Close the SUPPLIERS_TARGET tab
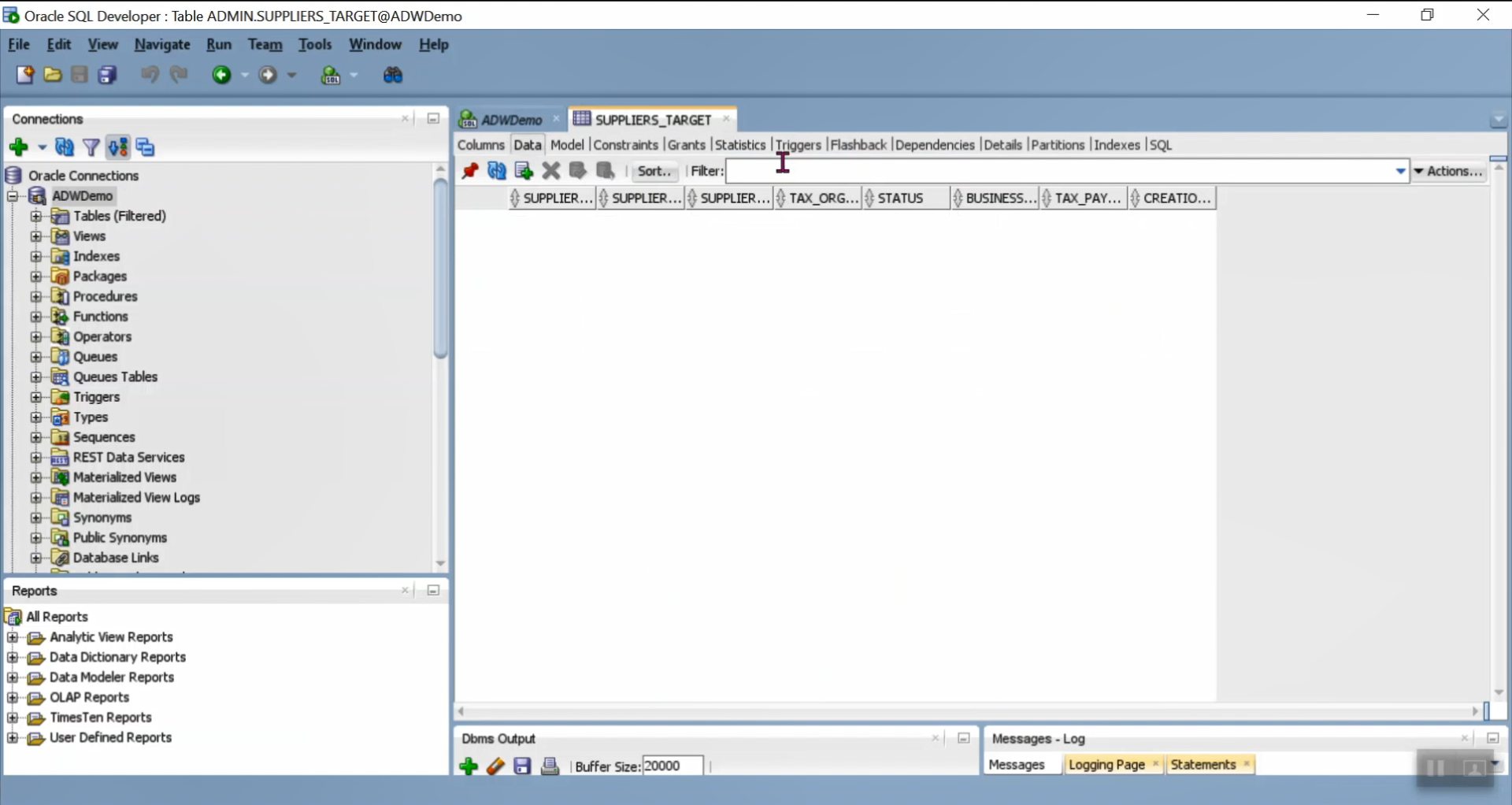The width and height of the screenshot is (1512, 805). (726, 119)
